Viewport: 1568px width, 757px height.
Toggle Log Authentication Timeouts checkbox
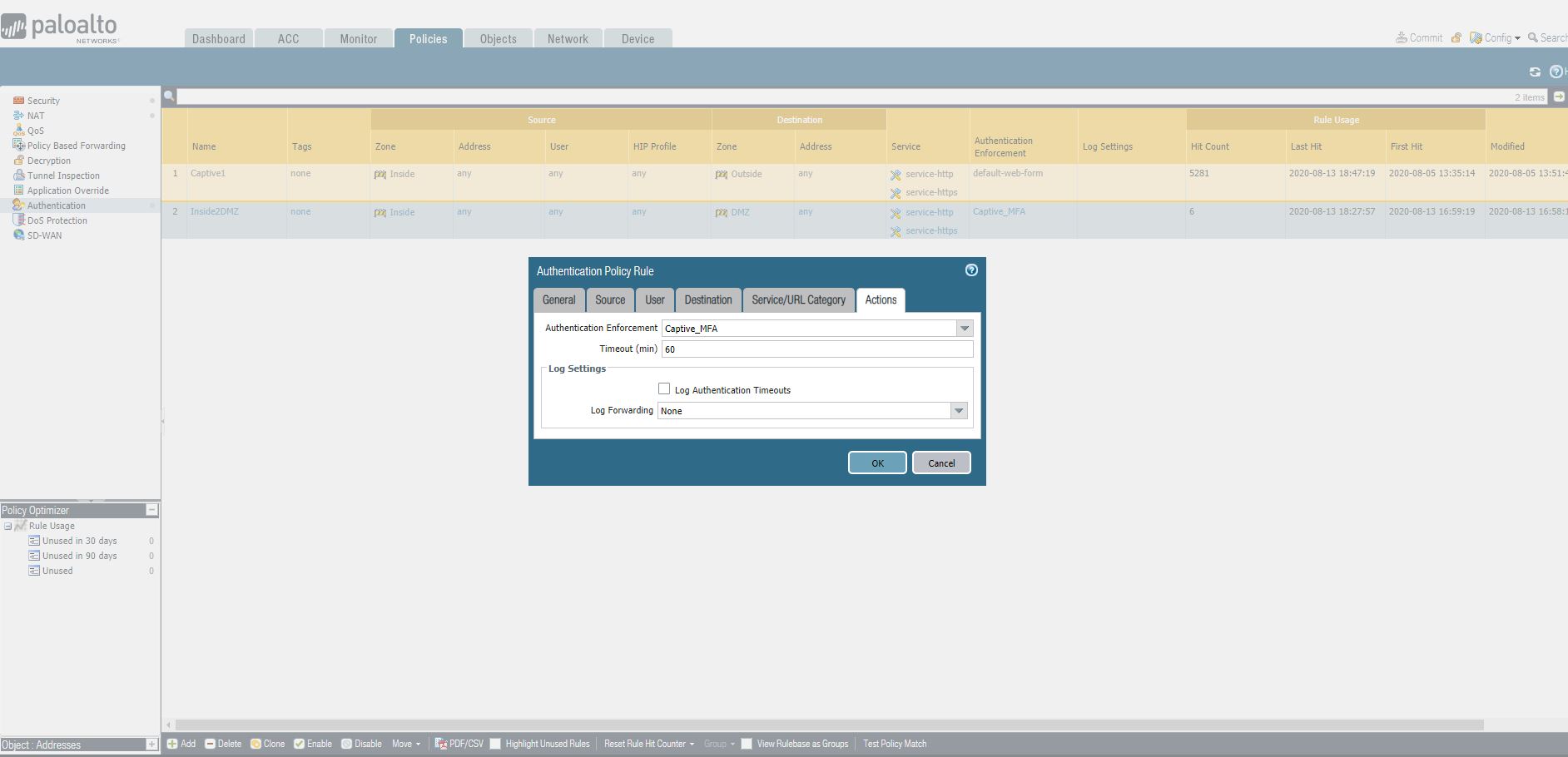[664, 388]
